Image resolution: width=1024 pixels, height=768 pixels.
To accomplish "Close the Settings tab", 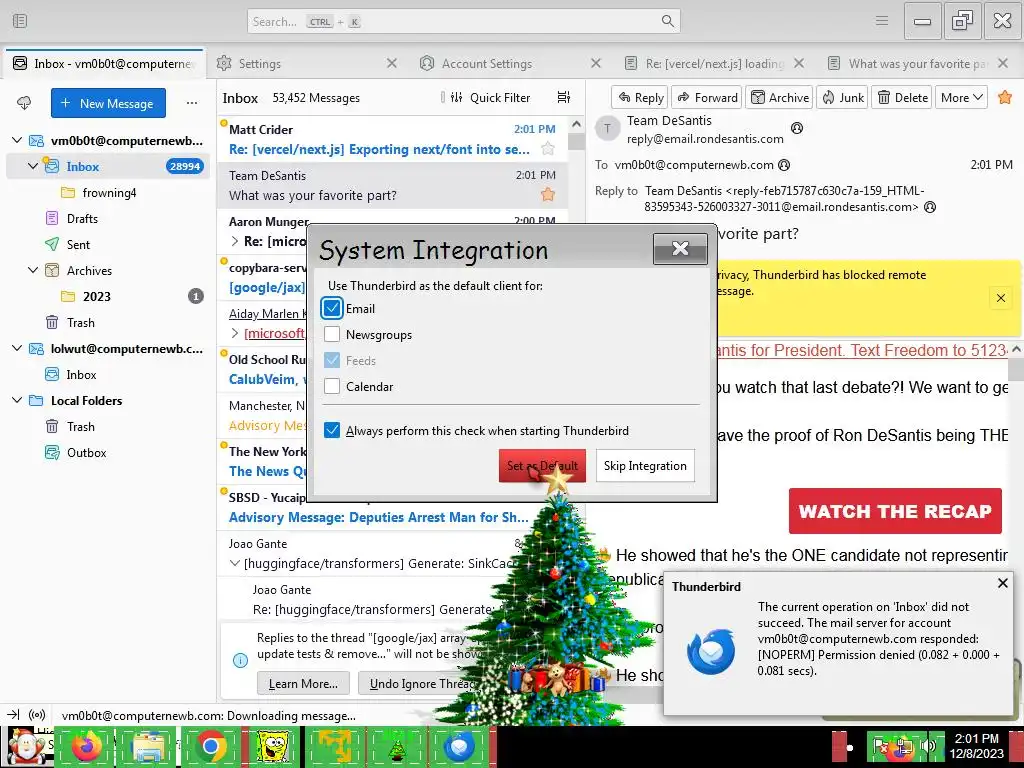I will [392, 63].
